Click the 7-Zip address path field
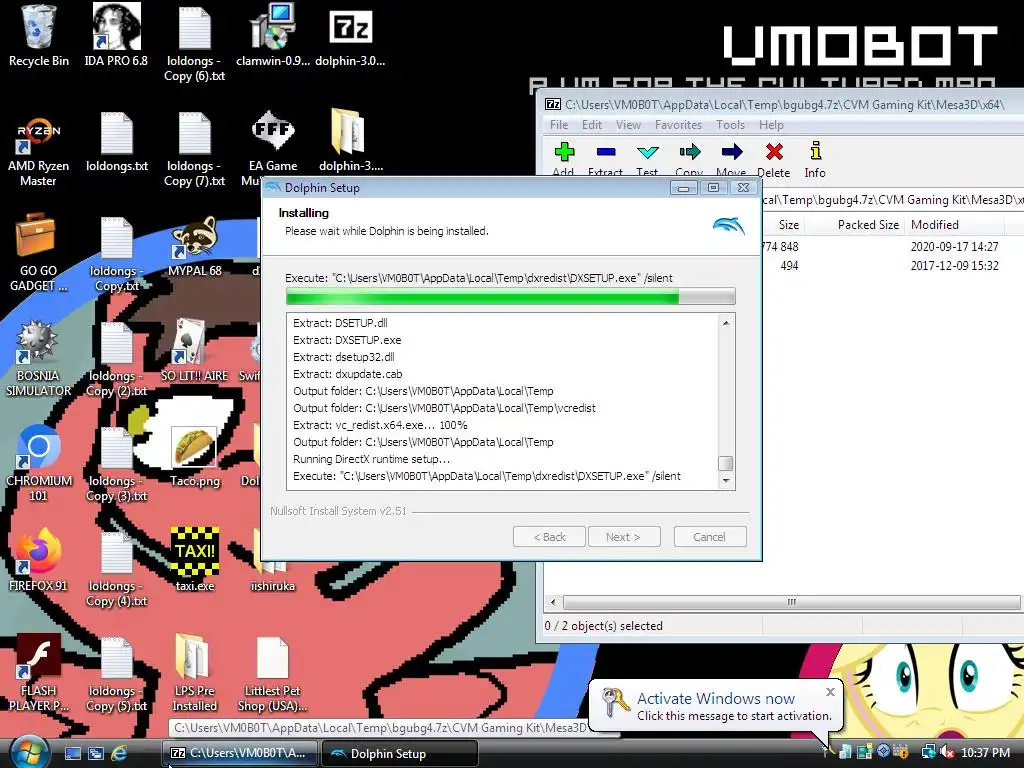1024x768 pixels. point(892,200)
